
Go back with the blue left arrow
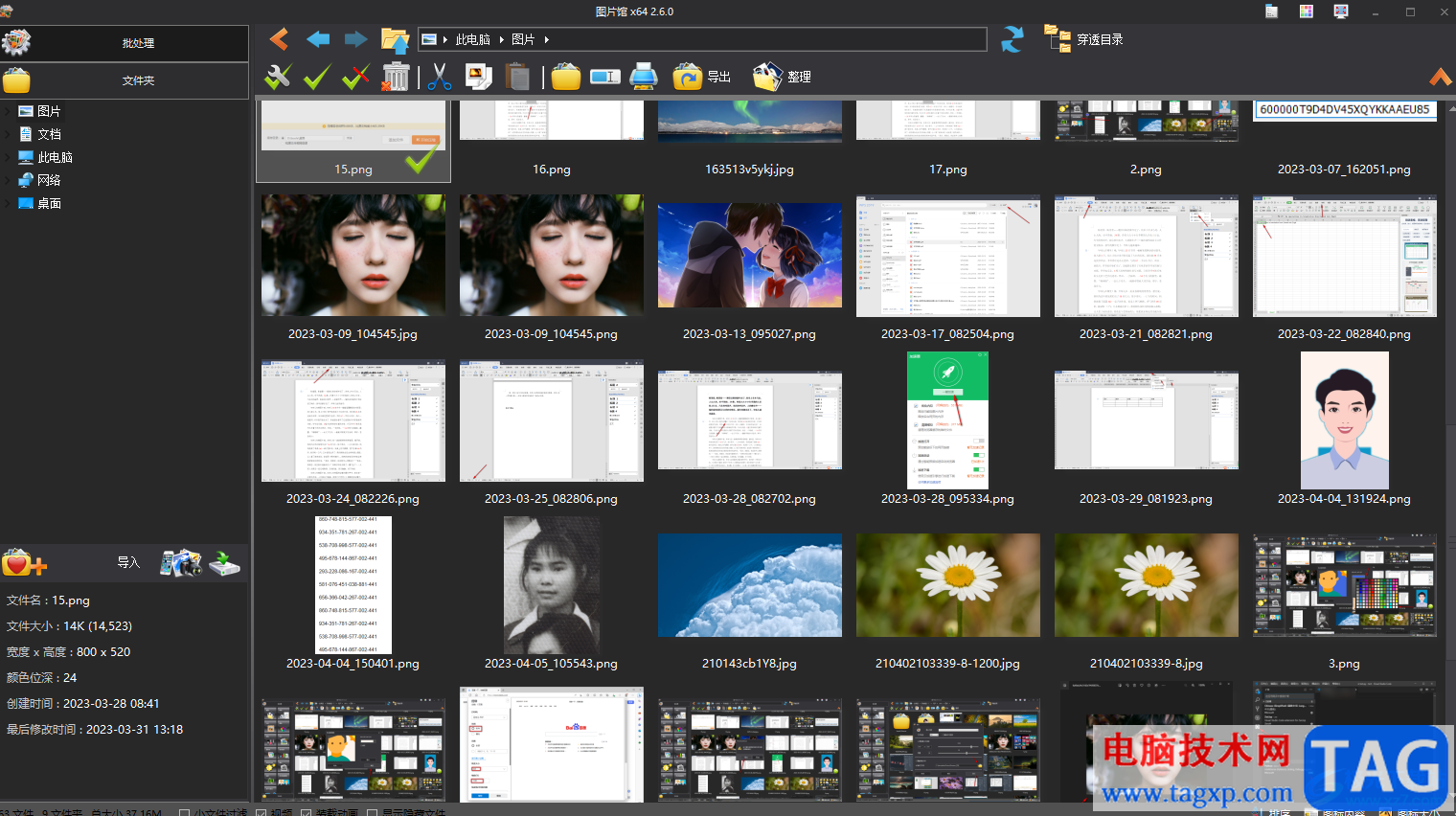tap(318, 39)
